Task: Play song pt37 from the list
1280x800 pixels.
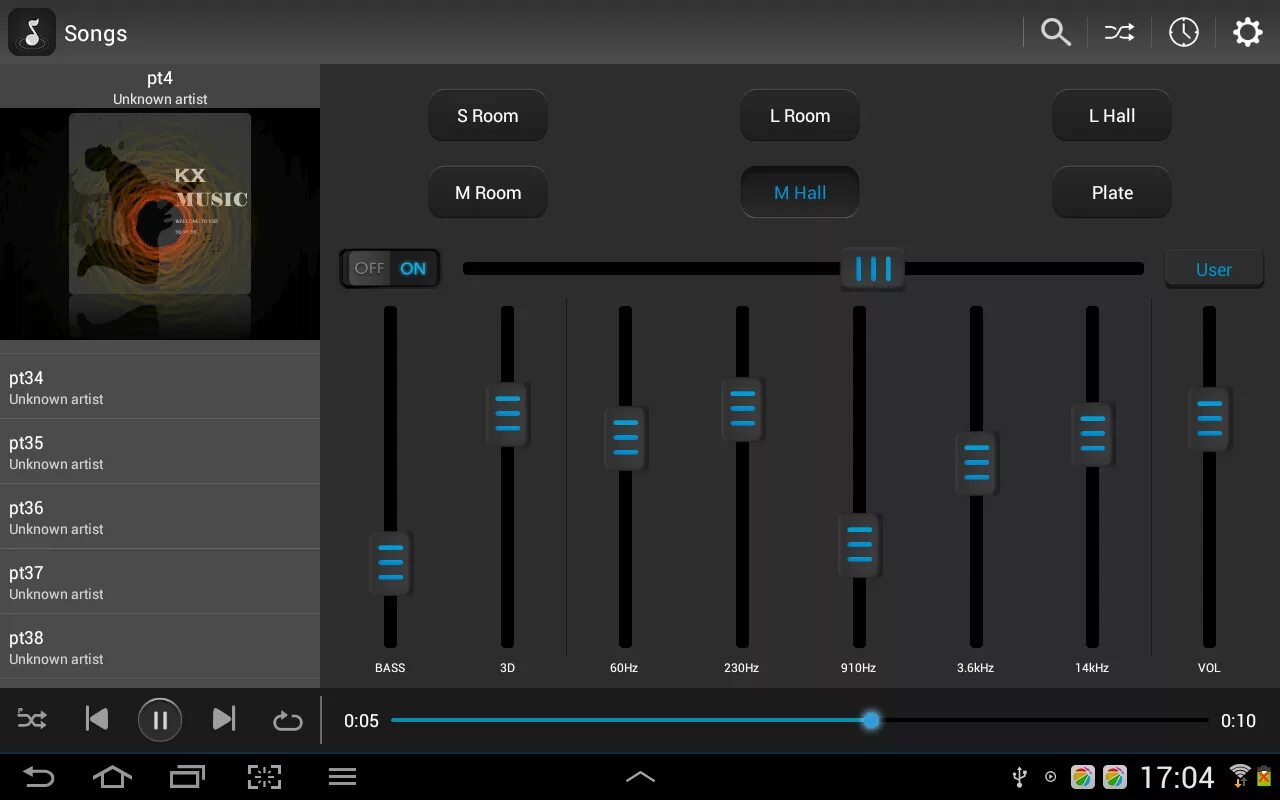Action: point(160,582)
